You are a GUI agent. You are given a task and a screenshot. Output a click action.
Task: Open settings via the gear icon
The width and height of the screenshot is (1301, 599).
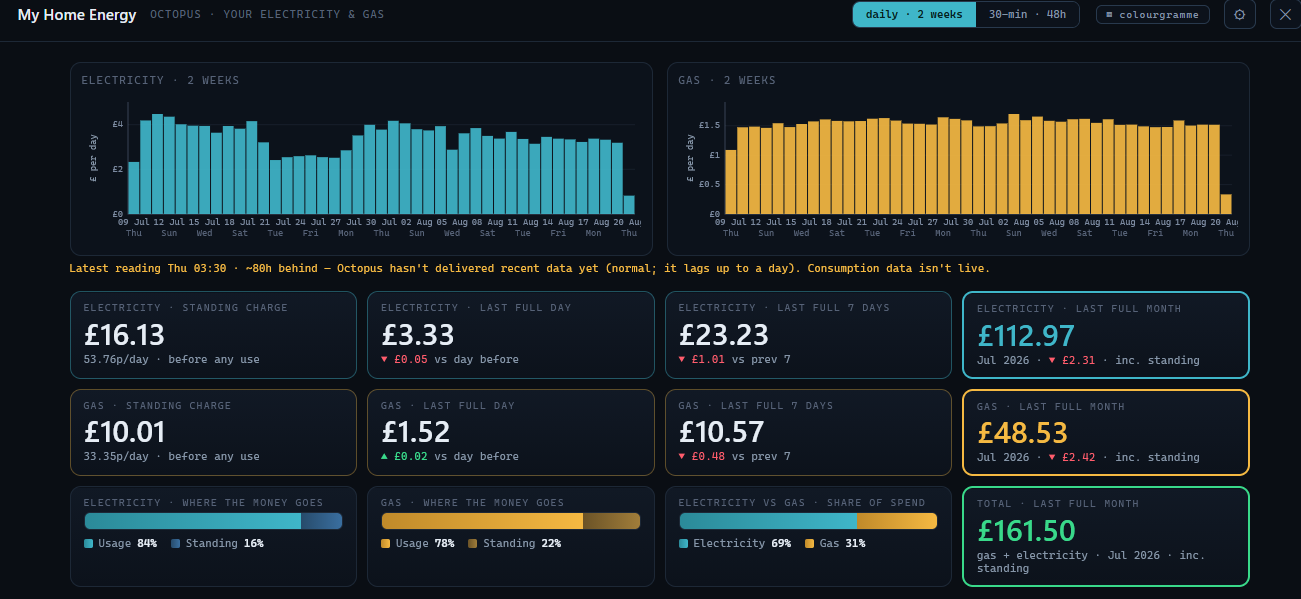pyautogui.click(x=1240, y=15)
